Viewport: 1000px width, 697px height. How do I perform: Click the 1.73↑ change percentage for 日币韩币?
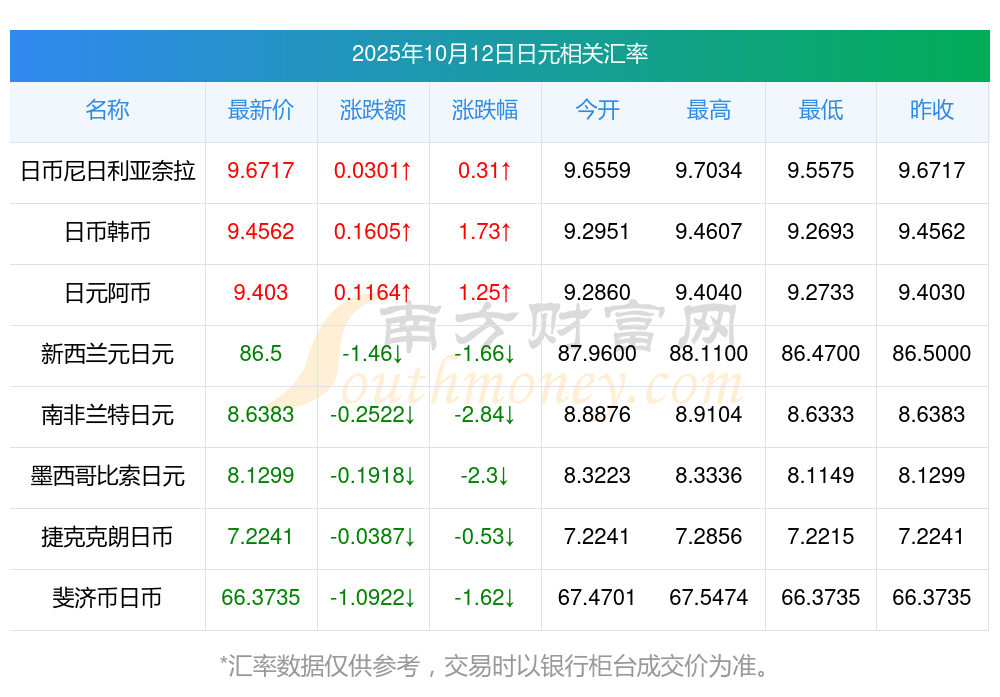coord(484,232)
